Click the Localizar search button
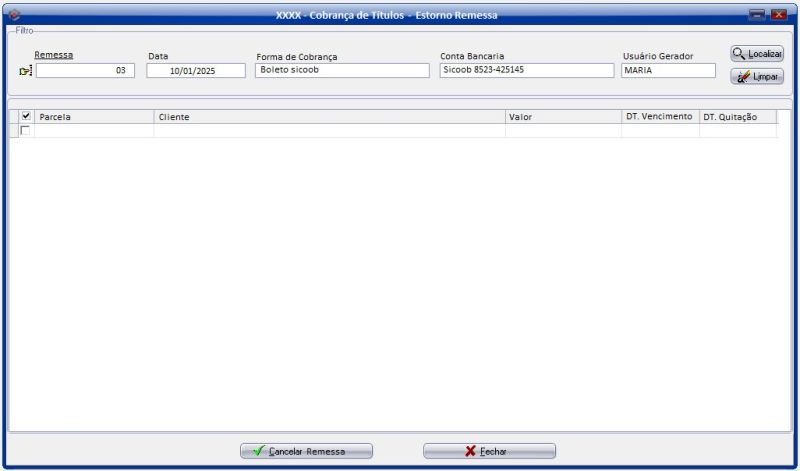The image size is (800, 471). tap(757, 54)
